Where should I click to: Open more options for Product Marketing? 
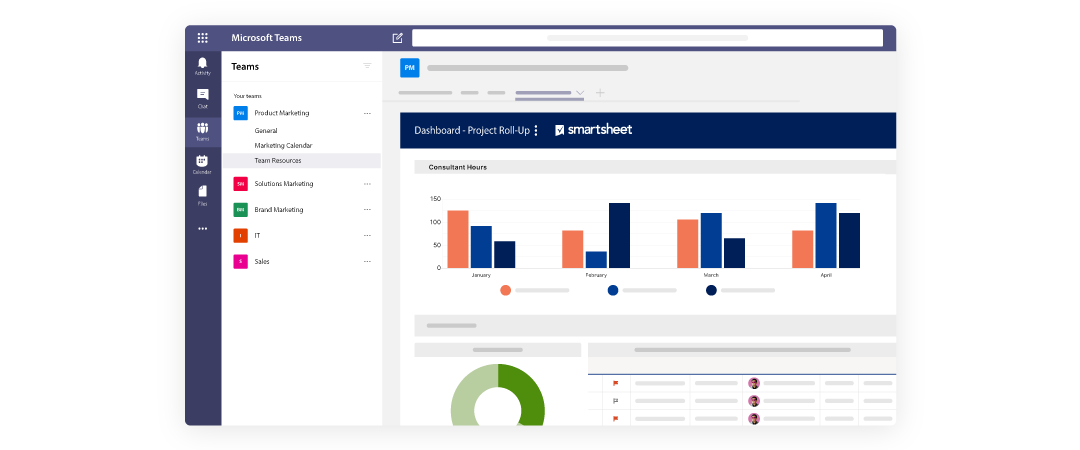pyautogui.click(x=367, y=113)
